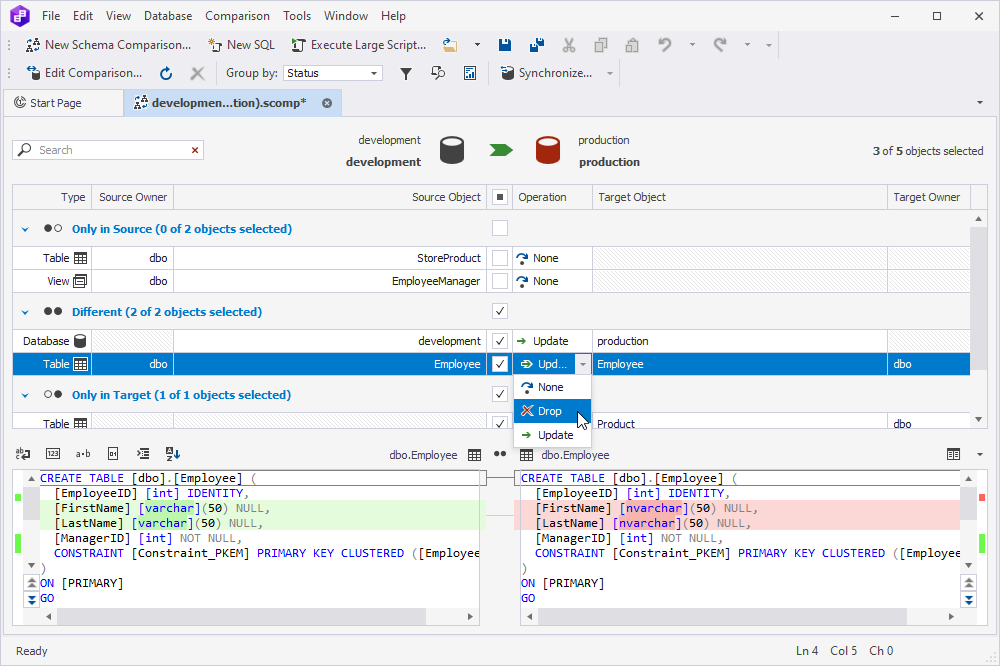
Task: Uncheck the Product table row checkbox
Action: [x=500, y=422]
